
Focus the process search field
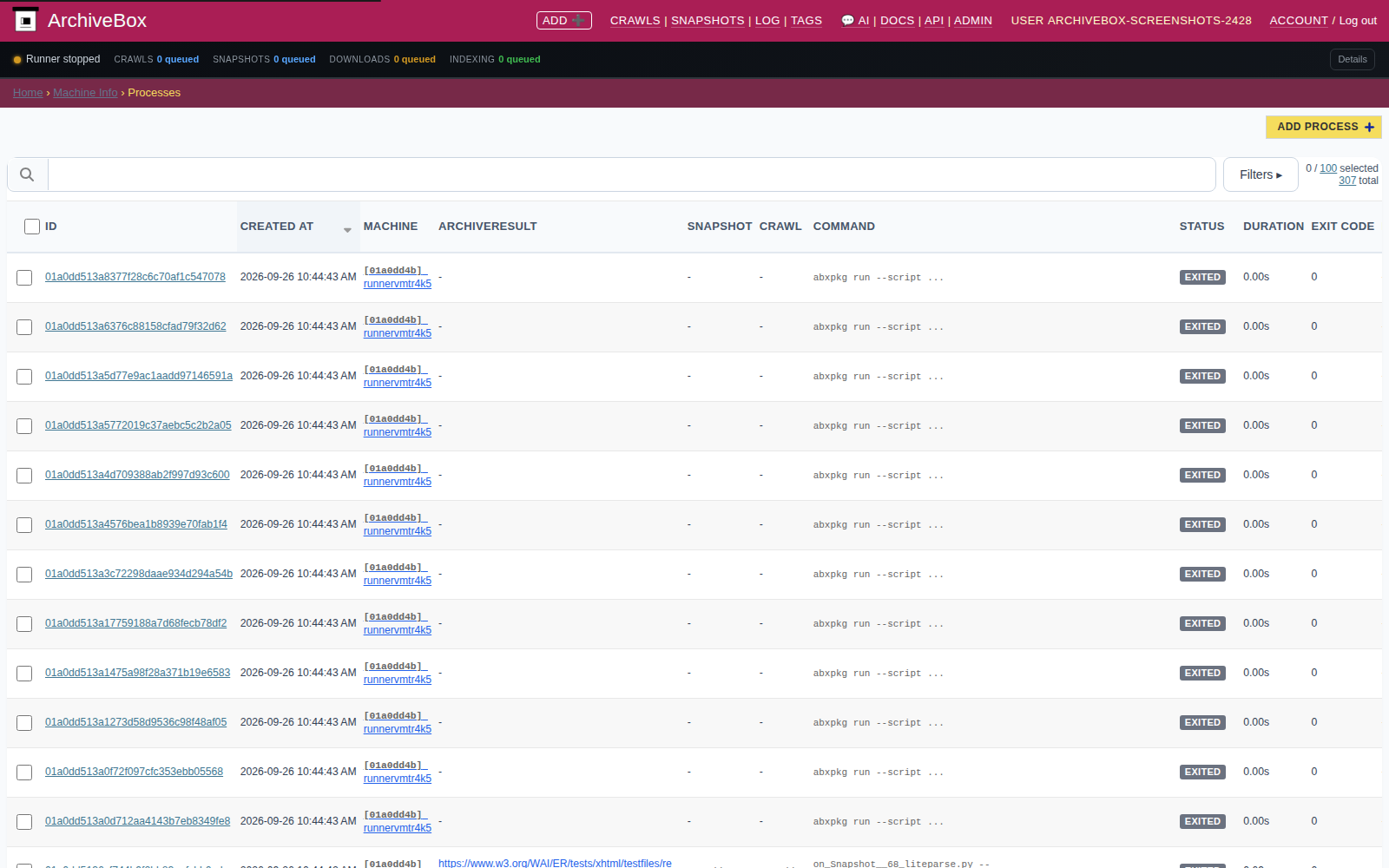631,174
